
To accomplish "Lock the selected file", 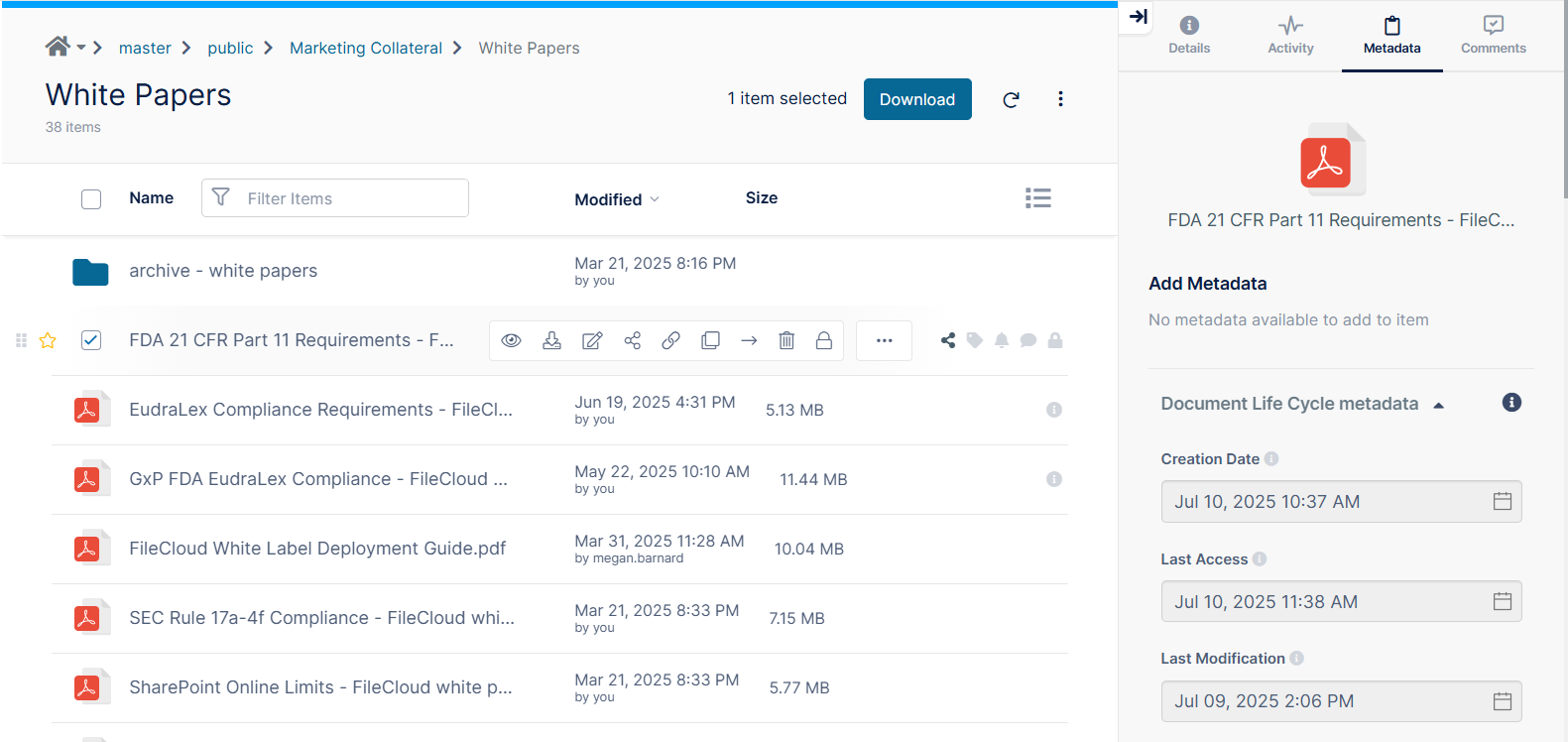I will click(x=824, y=340).
